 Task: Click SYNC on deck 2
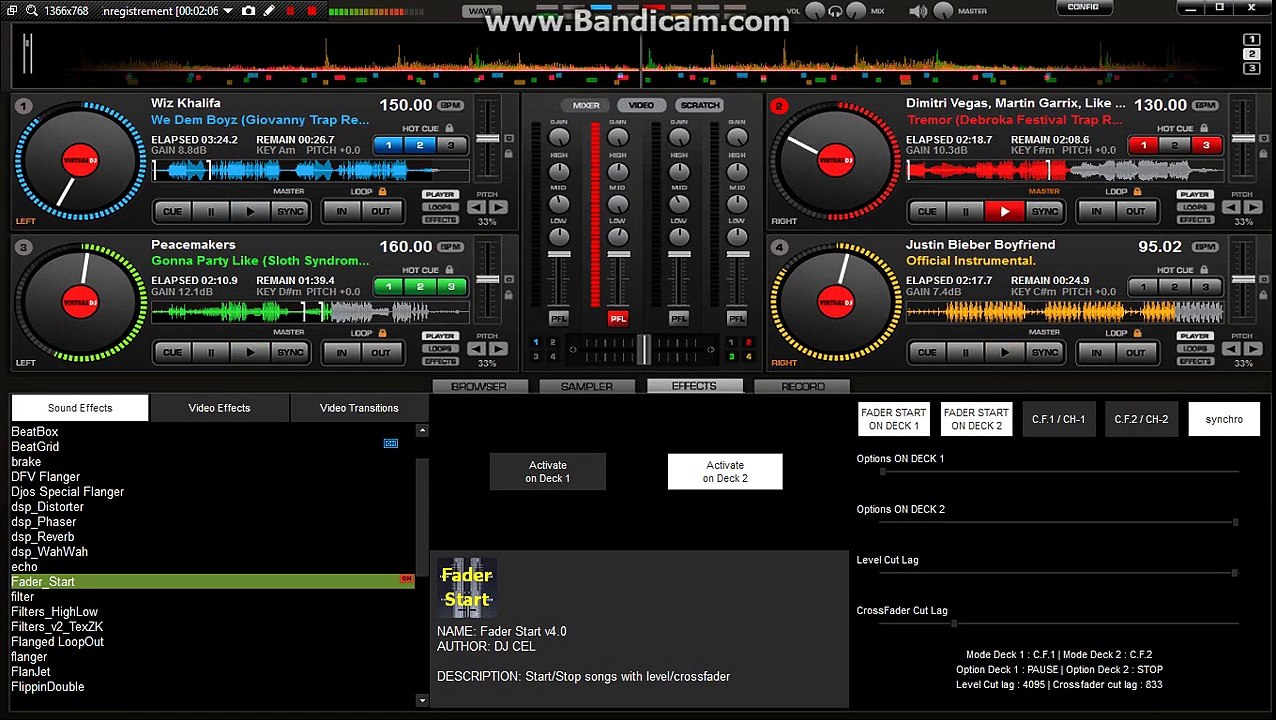tap(1045, 211)
